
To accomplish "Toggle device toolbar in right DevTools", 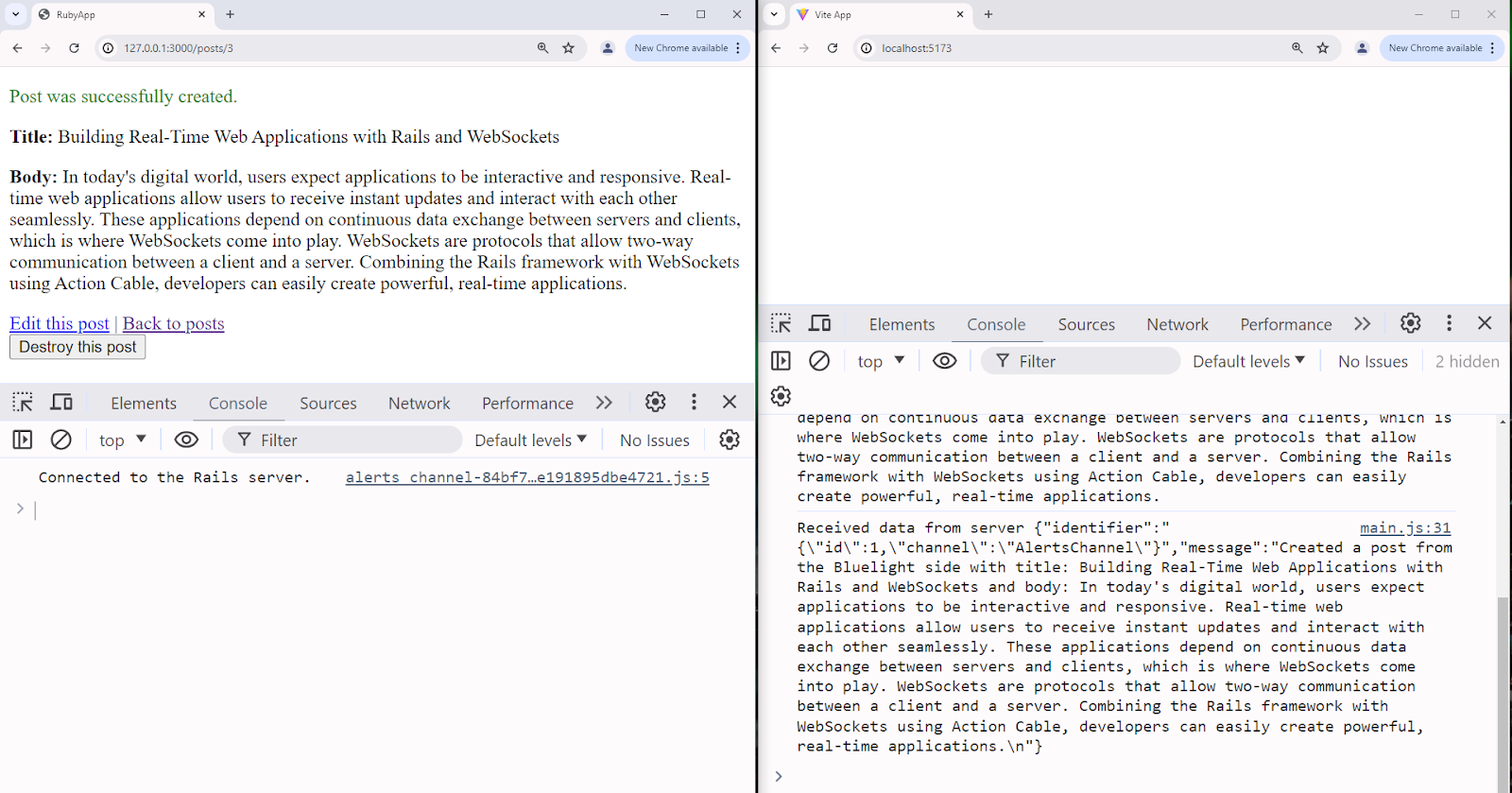I will 820,323.
